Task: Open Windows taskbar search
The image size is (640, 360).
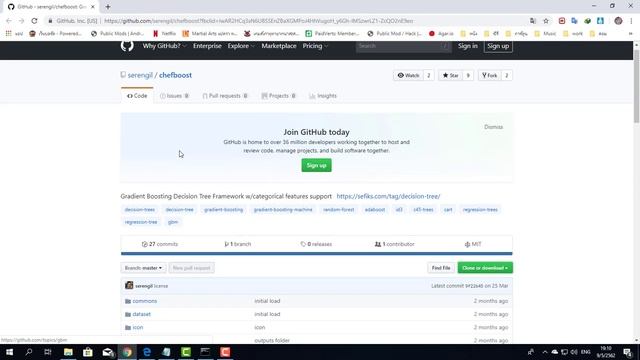Action: pyautogui.click(x=29, y=352)
